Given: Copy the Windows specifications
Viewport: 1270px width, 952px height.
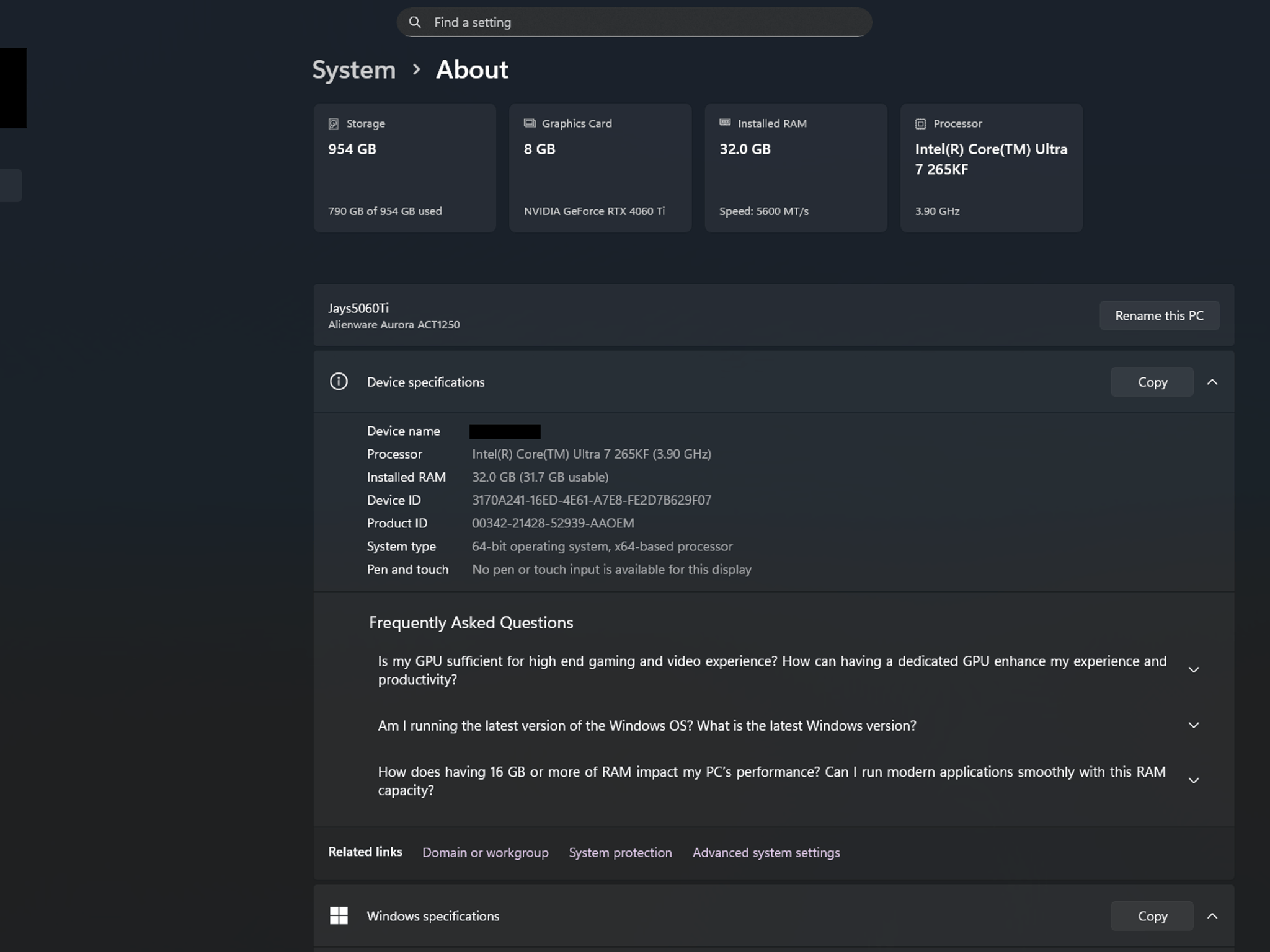Looking at the screenshot, I should tap(1152, 916).
